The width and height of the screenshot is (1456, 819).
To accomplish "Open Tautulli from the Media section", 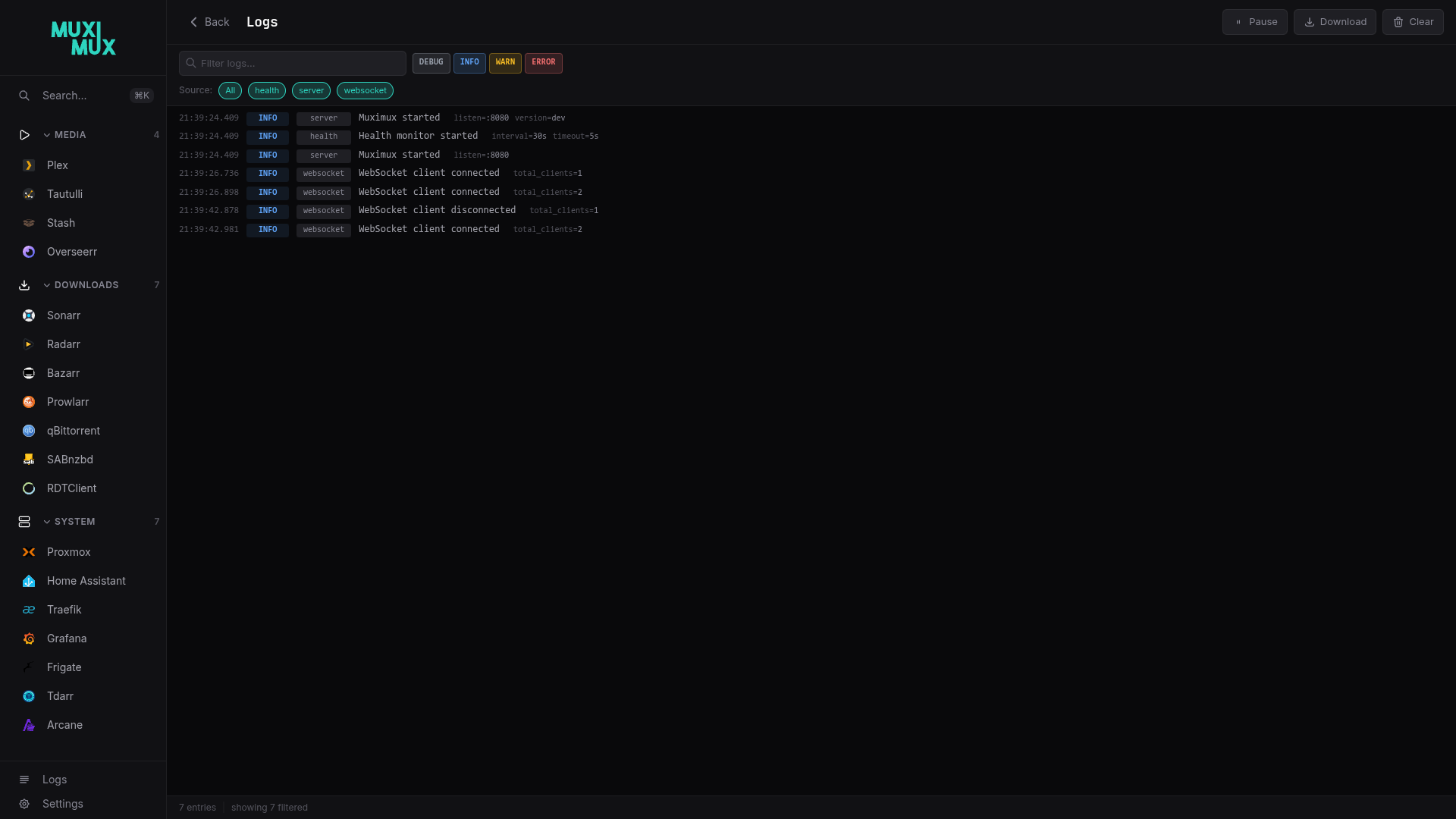I will [65, 194].
